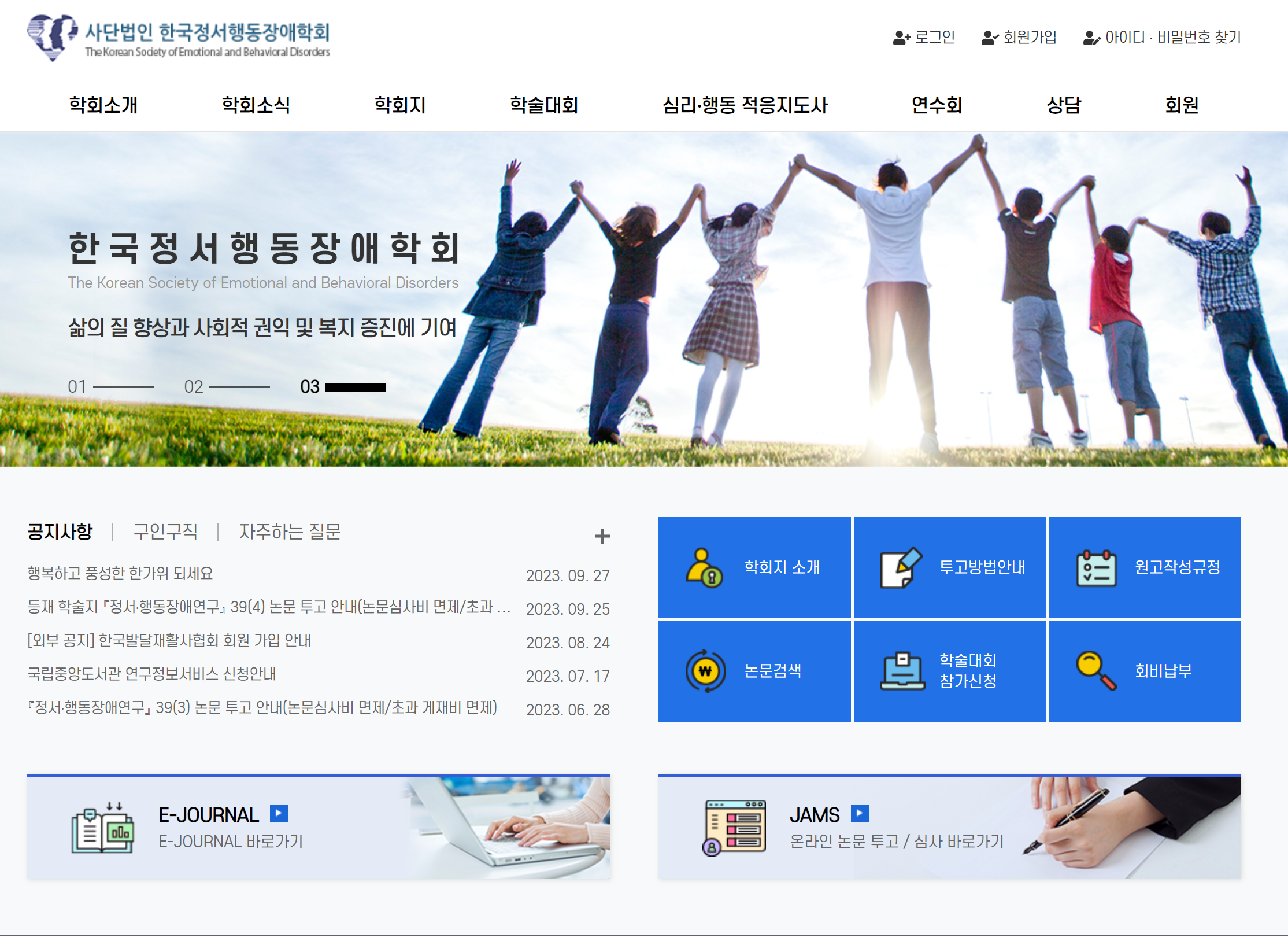
Task: Click the date 2023. 06. 28
Action: (x=568, y=710)
